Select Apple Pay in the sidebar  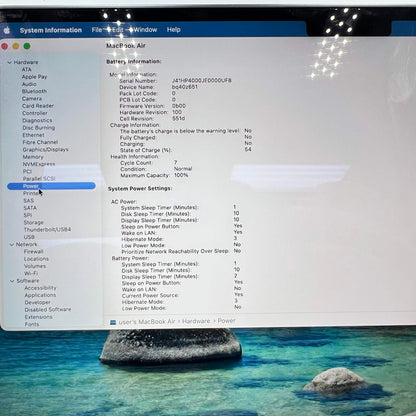click(34, 77)
